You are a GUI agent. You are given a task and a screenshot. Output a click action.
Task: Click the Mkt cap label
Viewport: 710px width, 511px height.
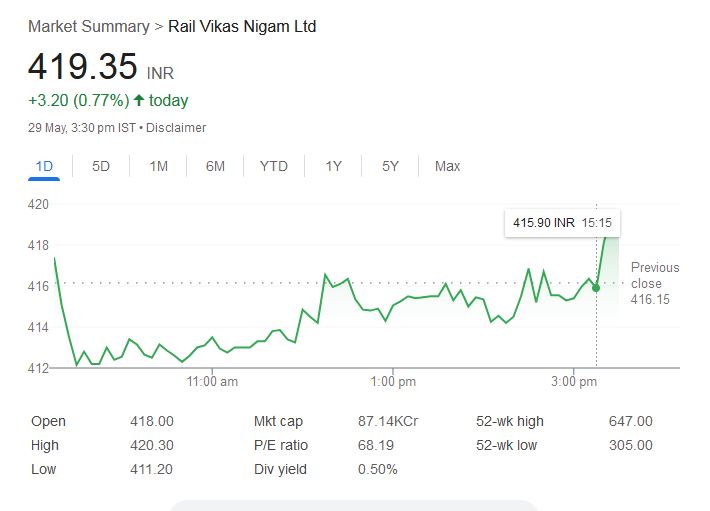[x=278, y=422]
